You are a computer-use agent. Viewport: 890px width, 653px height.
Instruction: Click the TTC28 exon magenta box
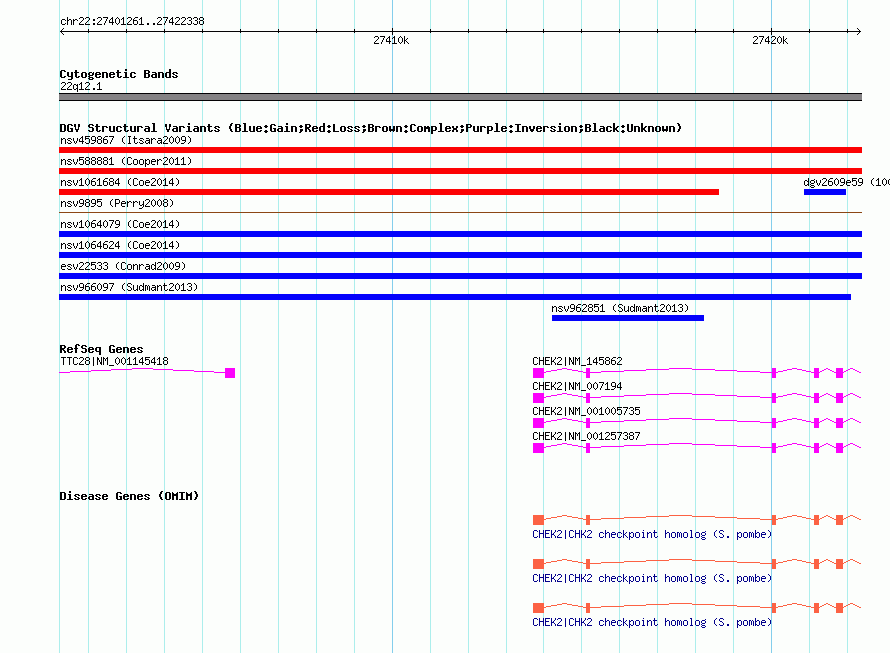pos(230,372)
